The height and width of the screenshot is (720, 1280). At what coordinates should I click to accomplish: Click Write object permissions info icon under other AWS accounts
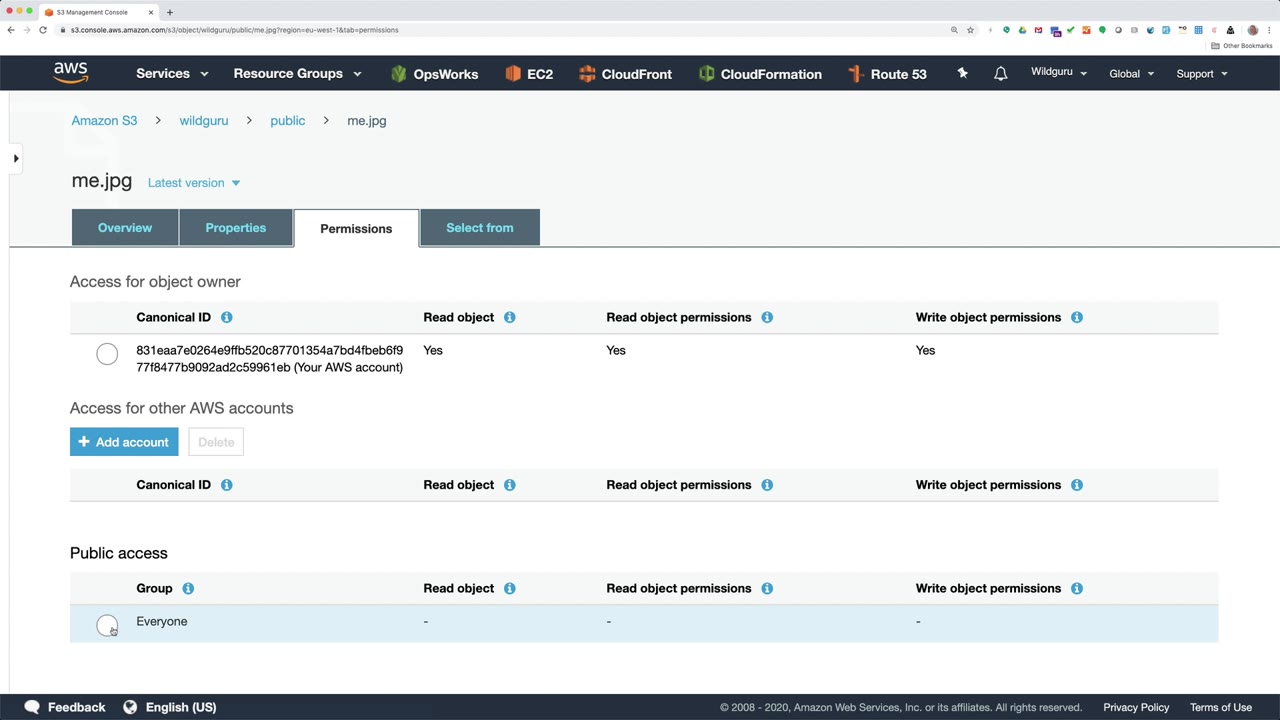coord(1077,485)
